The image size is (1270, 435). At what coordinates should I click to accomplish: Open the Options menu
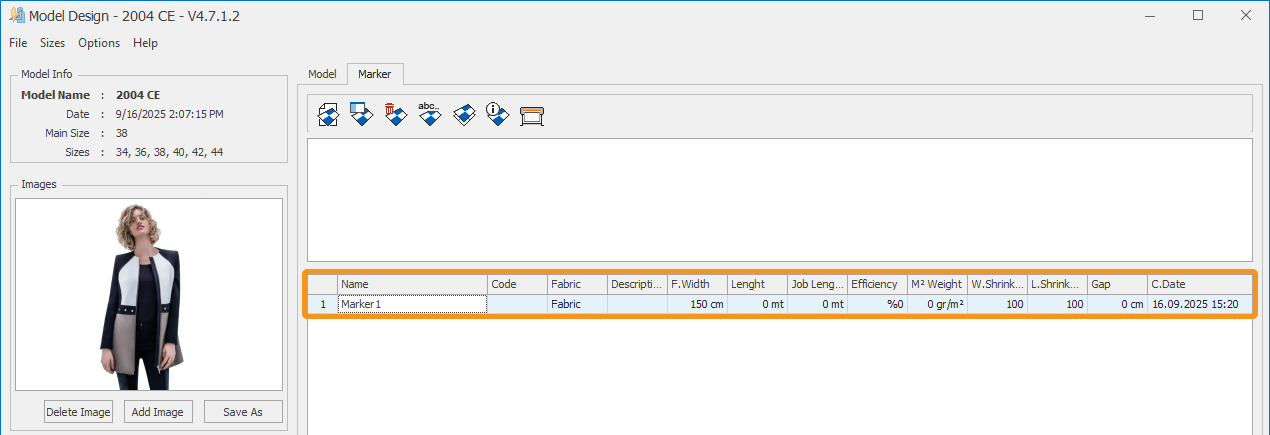99,43
